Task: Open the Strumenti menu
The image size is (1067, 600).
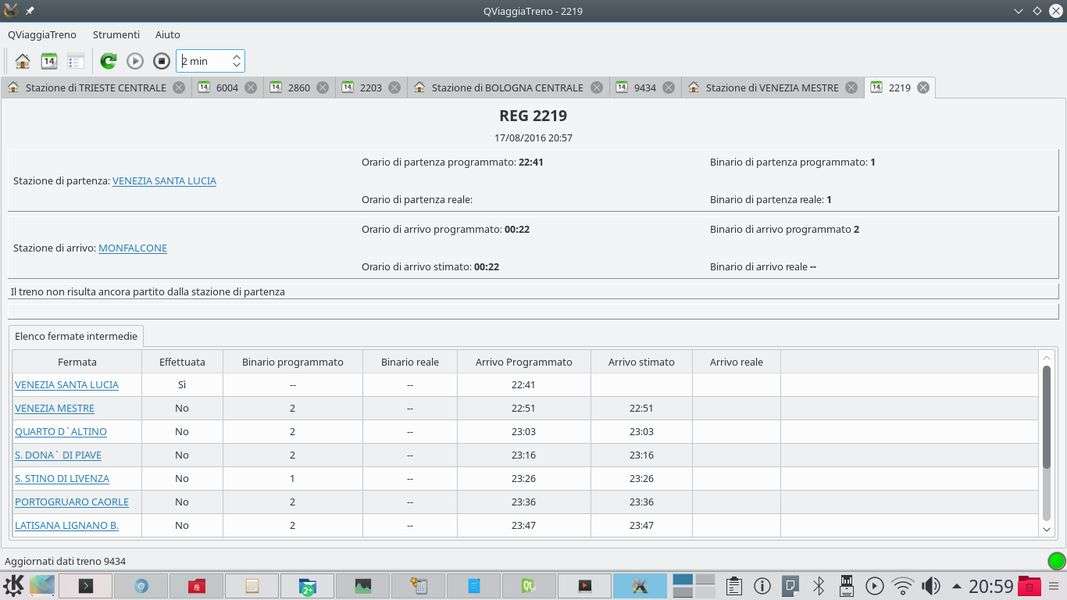Action: 116,34
